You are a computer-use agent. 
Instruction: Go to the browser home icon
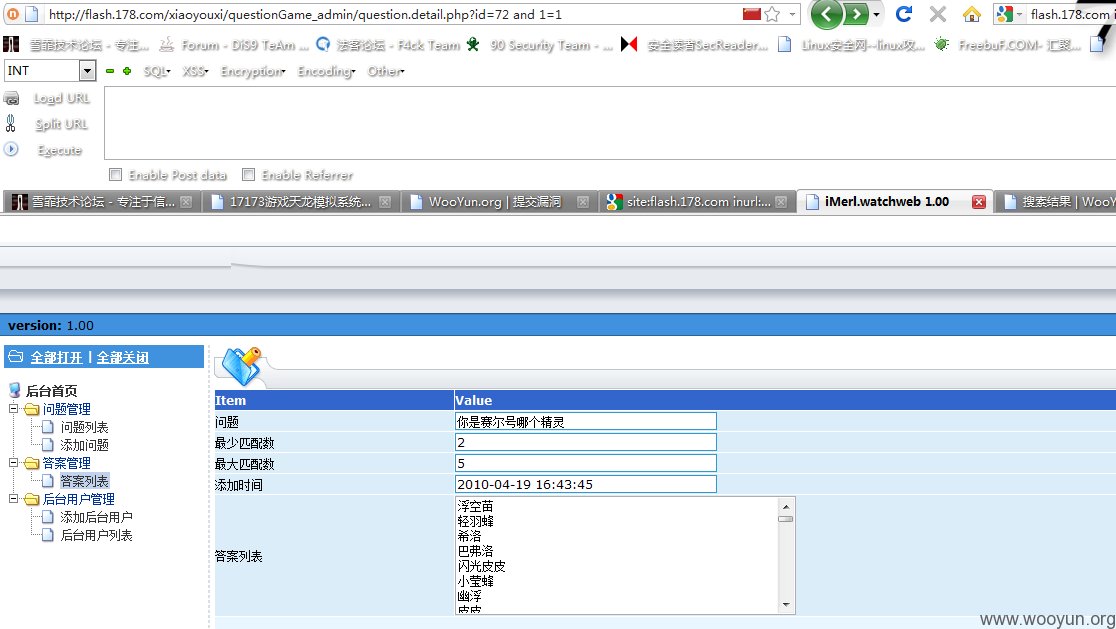pyautogui.click(x=972, y=14)
